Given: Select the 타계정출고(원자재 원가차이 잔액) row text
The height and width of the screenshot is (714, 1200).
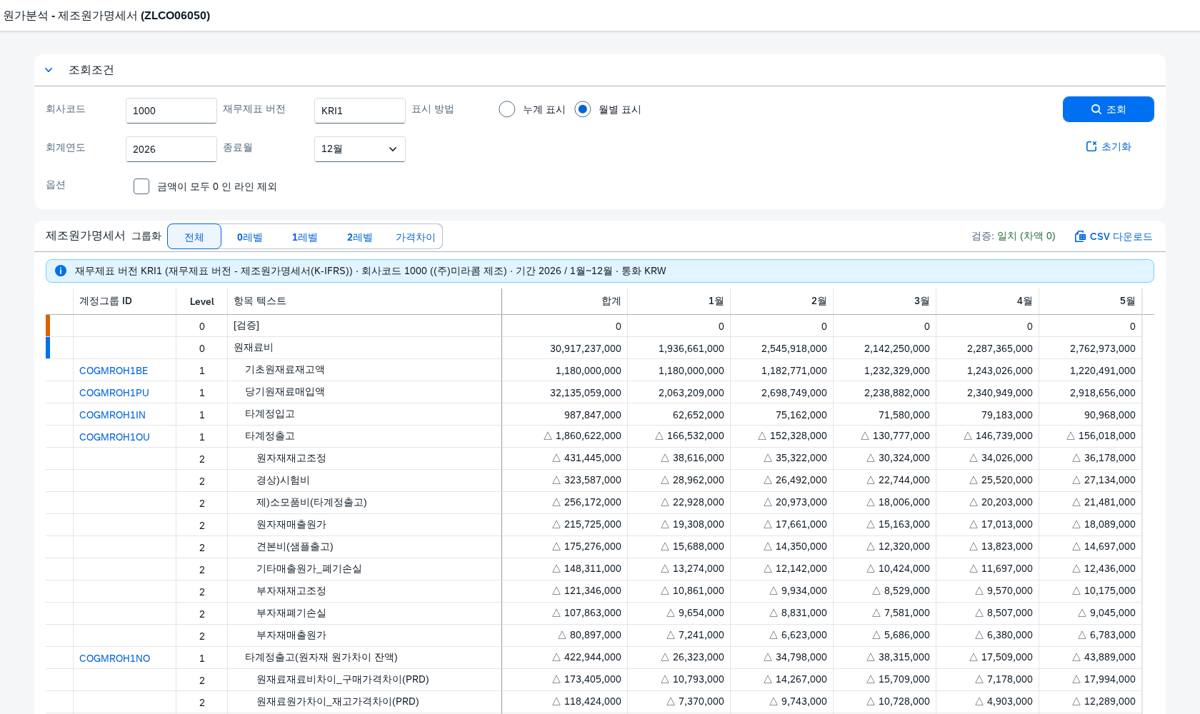Looking at the screenshot, I should [x=321, y=657].
